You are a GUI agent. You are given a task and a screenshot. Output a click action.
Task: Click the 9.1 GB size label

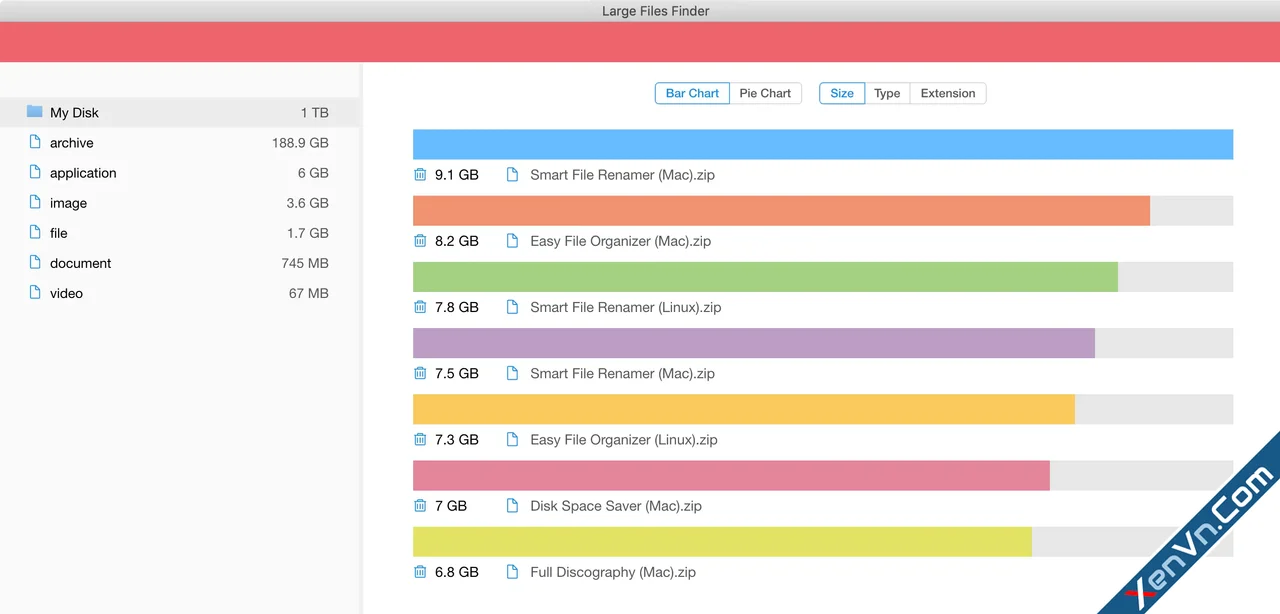[x=457, y=175]
